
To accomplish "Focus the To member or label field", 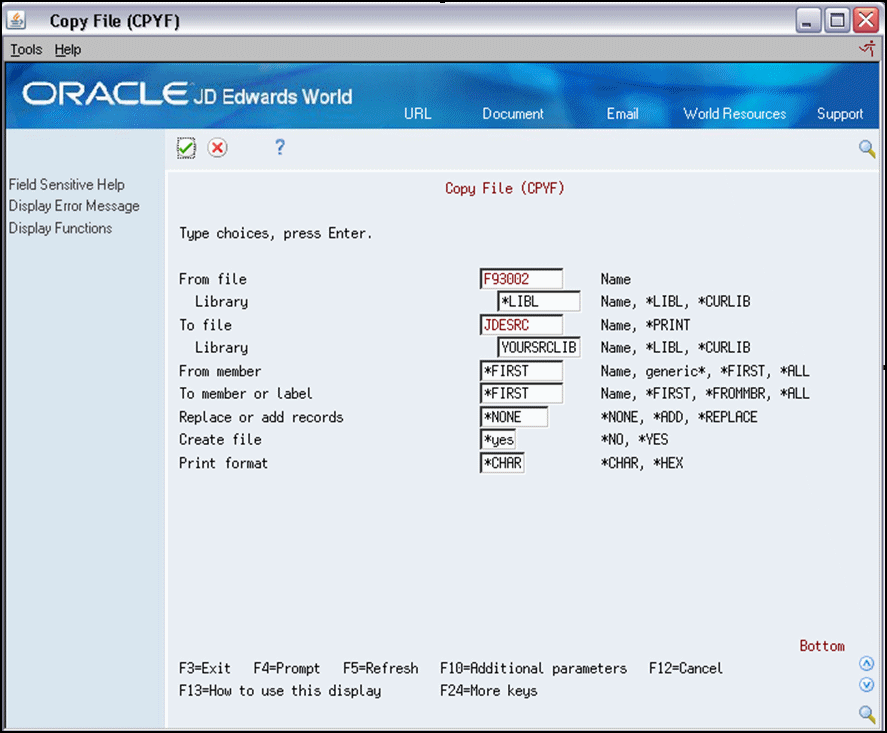I will [521, 393].
